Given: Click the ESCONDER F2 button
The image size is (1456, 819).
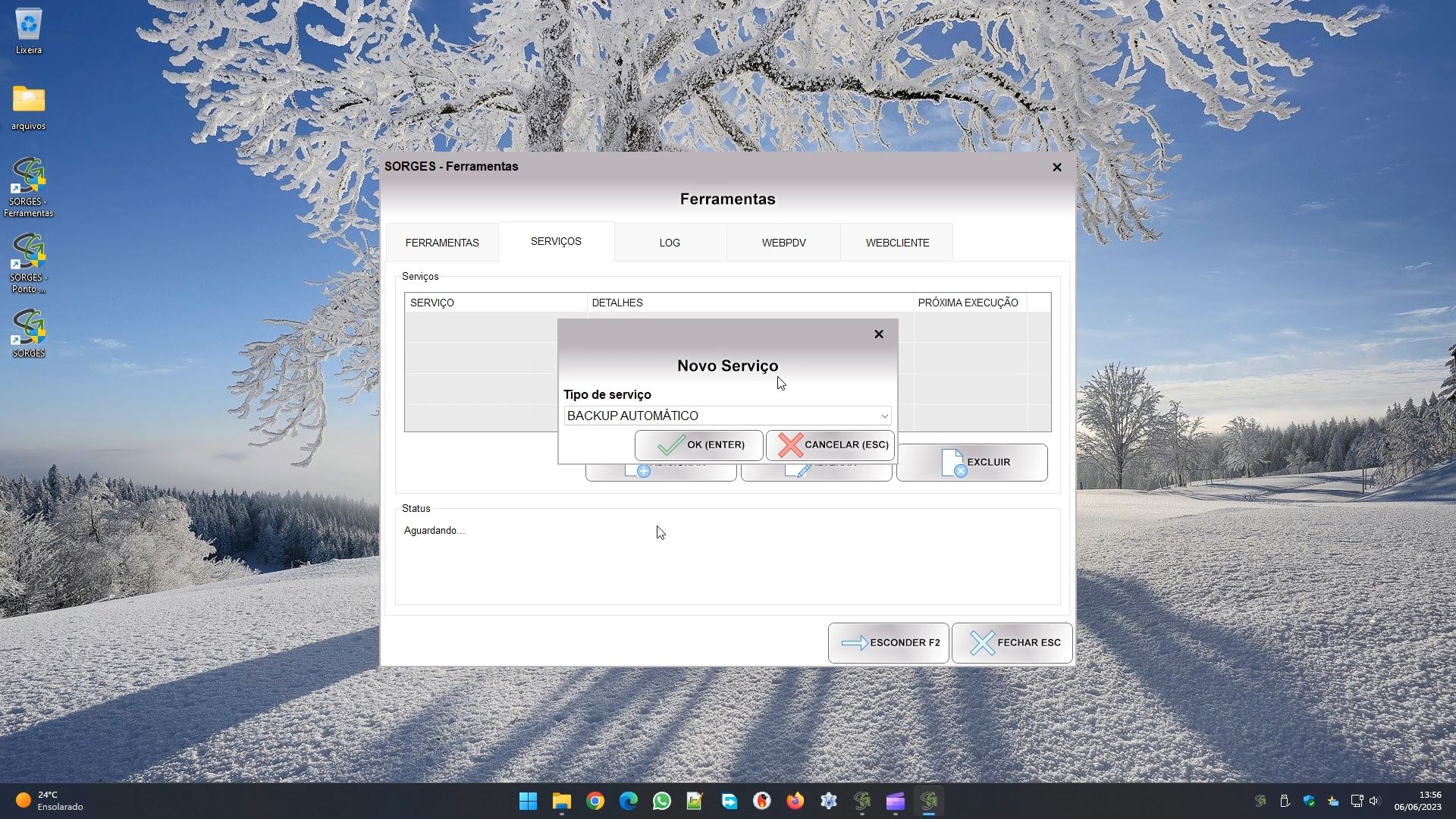Looking at the screenshot, I should point(889,643).
